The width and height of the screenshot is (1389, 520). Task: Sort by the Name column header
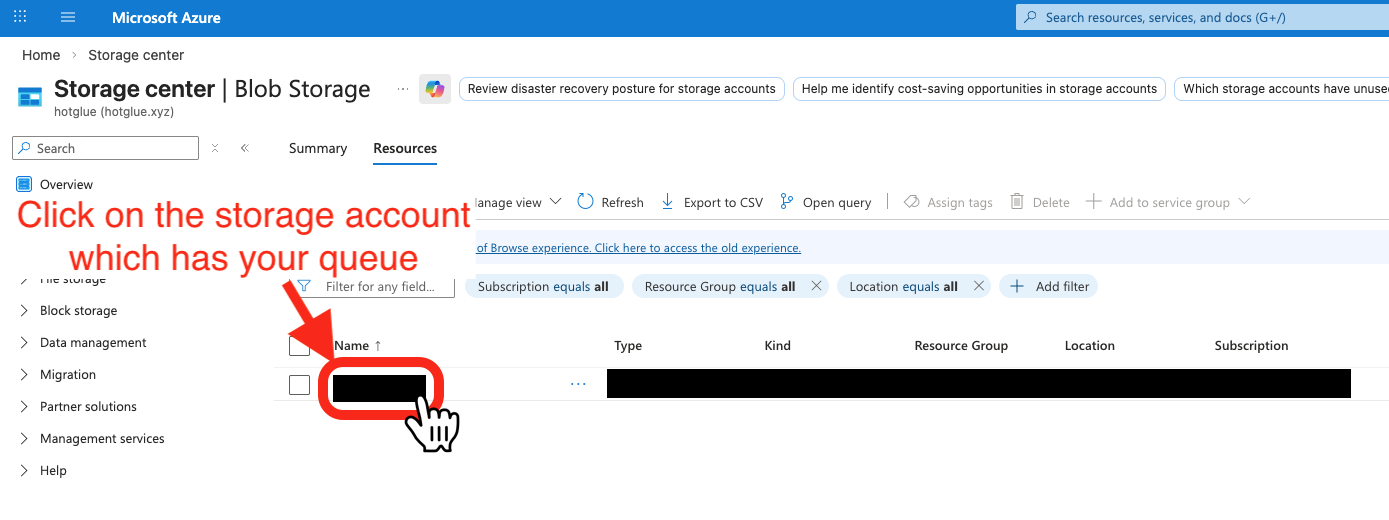(358, 346)
